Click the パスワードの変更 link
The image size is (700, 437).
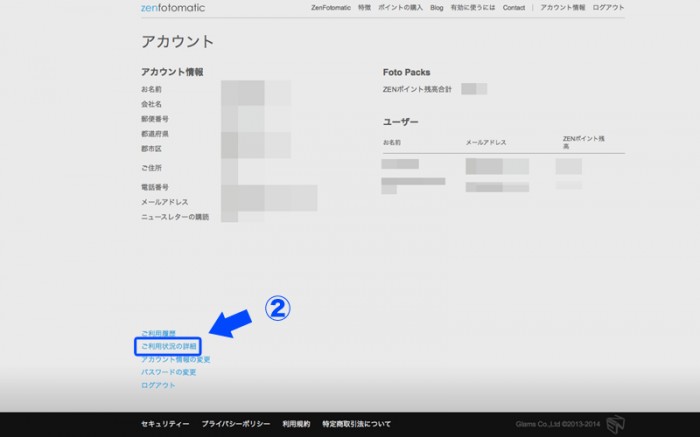coord(168,372)
